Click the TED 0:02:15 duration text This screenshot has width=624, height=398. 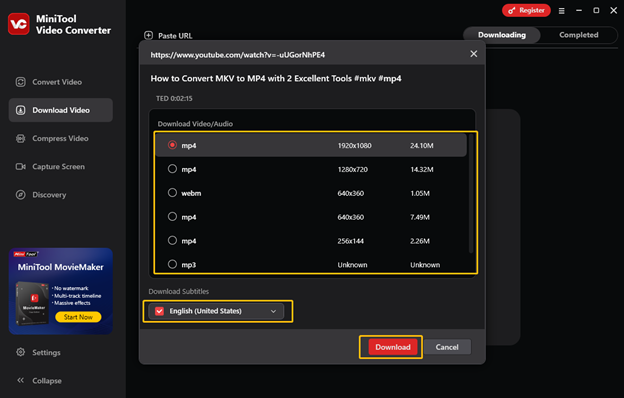pyautogui.click(x=174, y=98)
